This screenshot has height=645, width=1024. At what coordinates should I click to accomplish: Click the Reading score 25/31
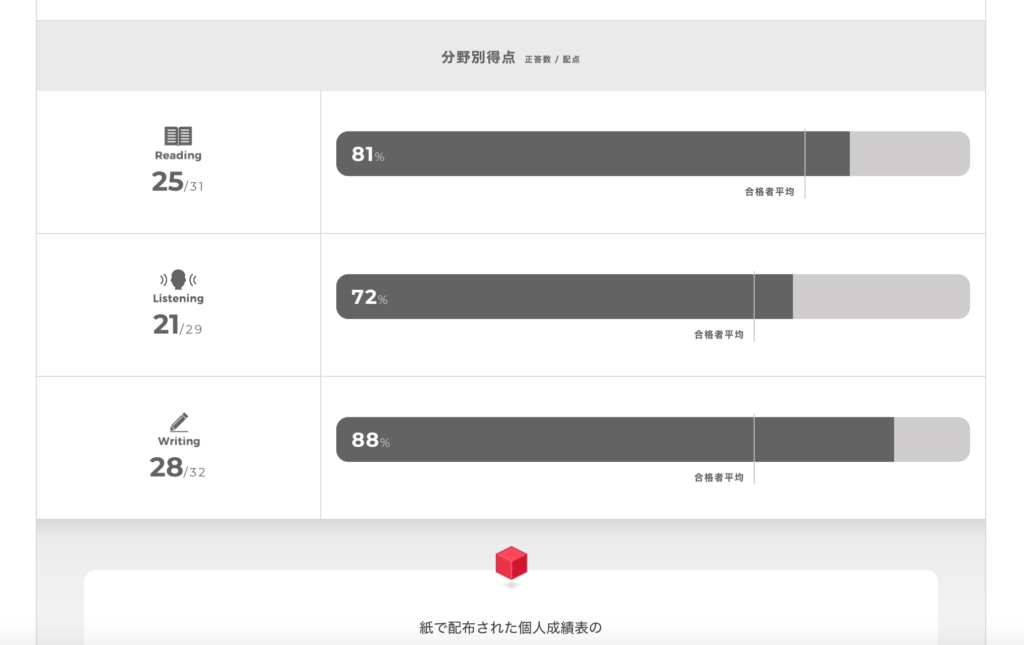click(x=177, y=183)
